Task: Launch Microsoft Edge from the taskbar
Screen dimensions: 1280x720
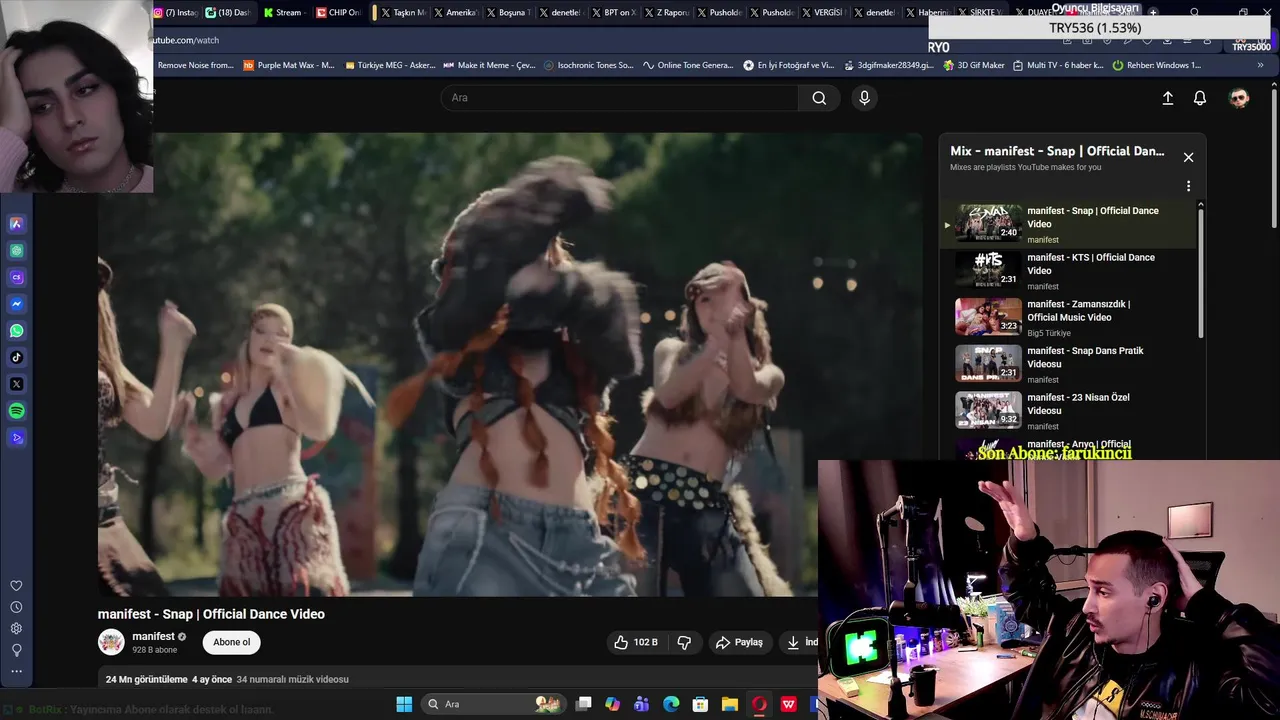Action: (x=671, y=704)
